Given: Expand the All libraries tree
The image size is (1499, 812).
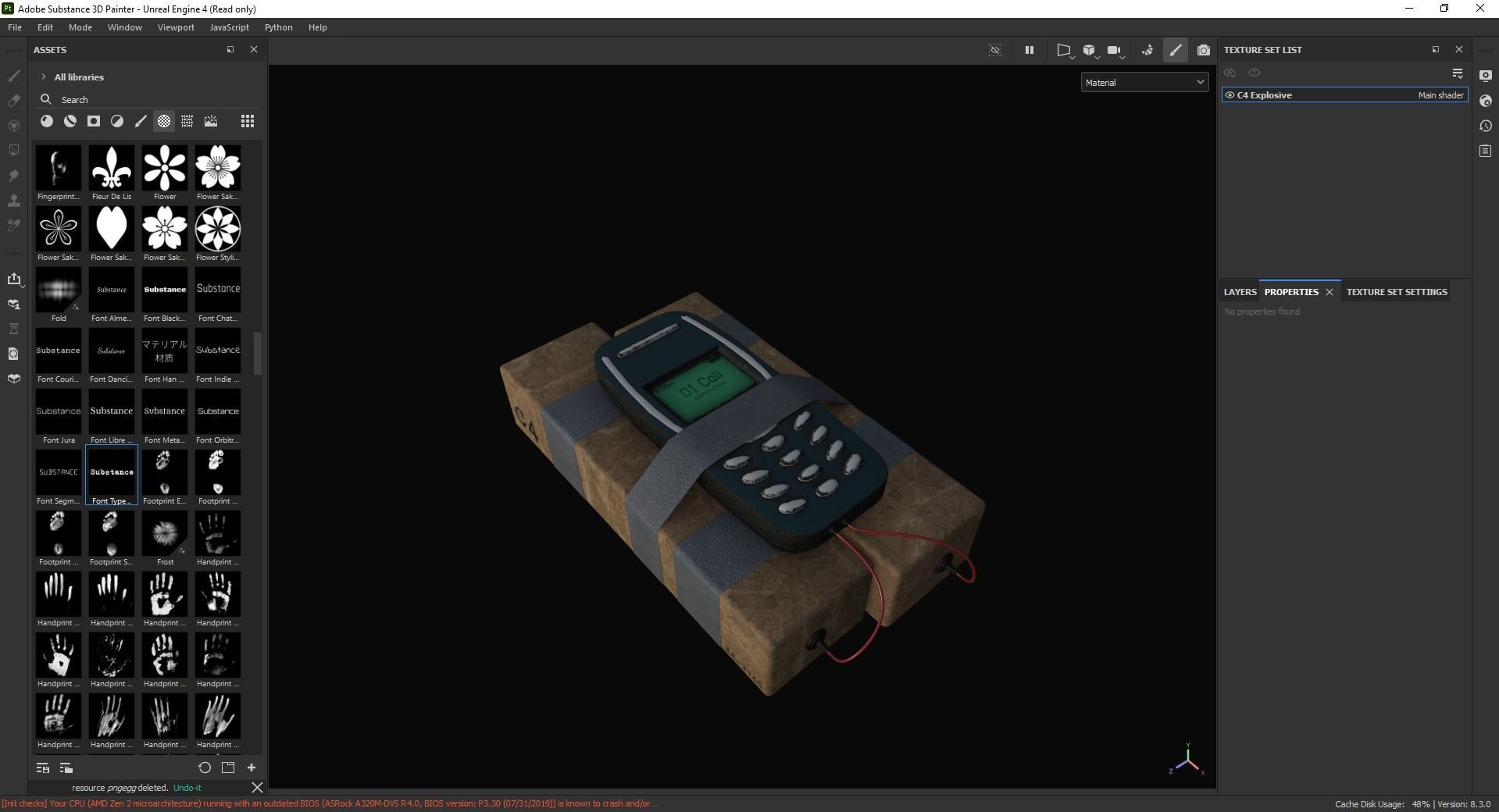Looking at the screenshot, I should tap(45, 77).
